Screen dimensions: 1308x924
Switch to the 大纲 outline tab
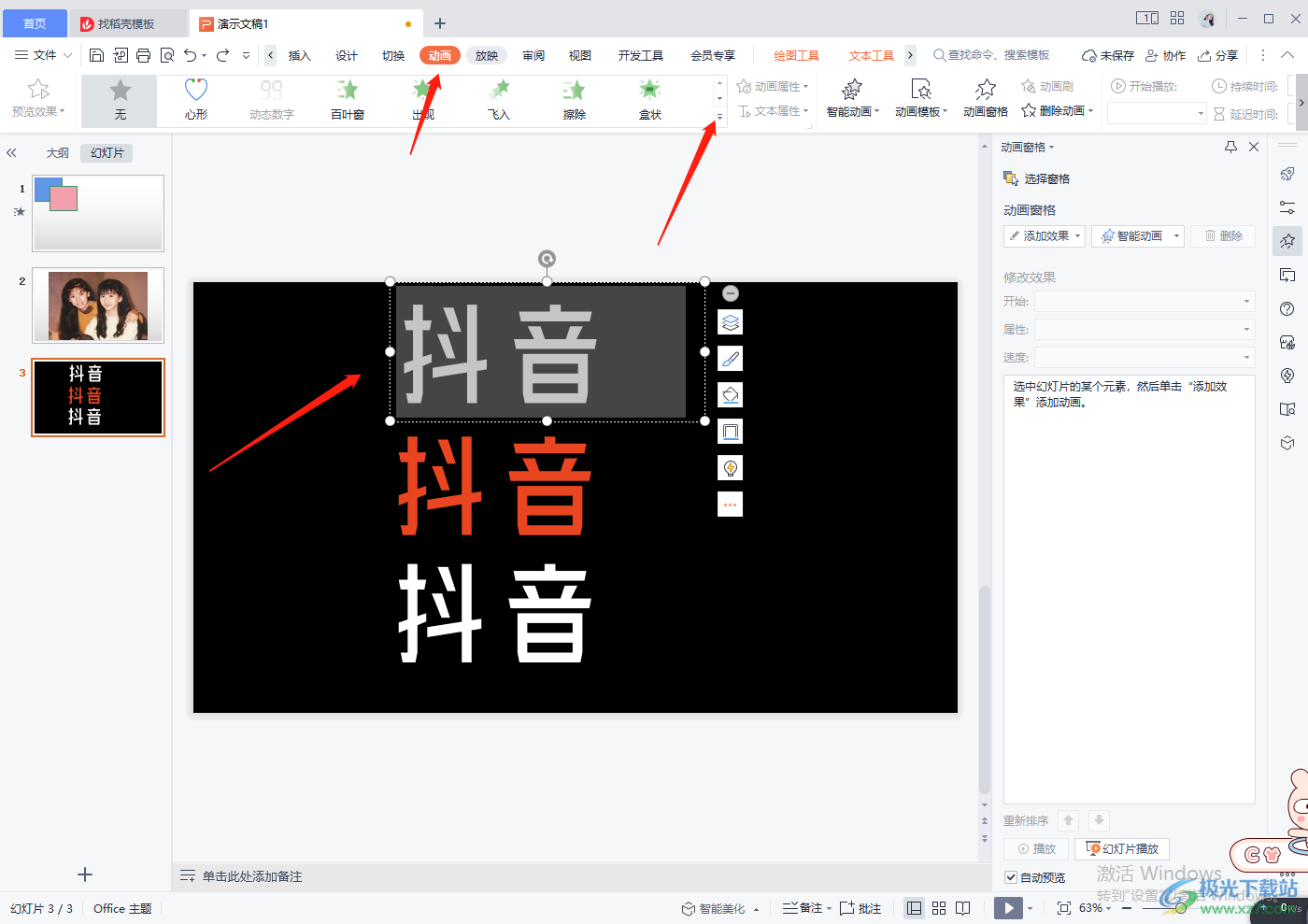click(58, 152)
